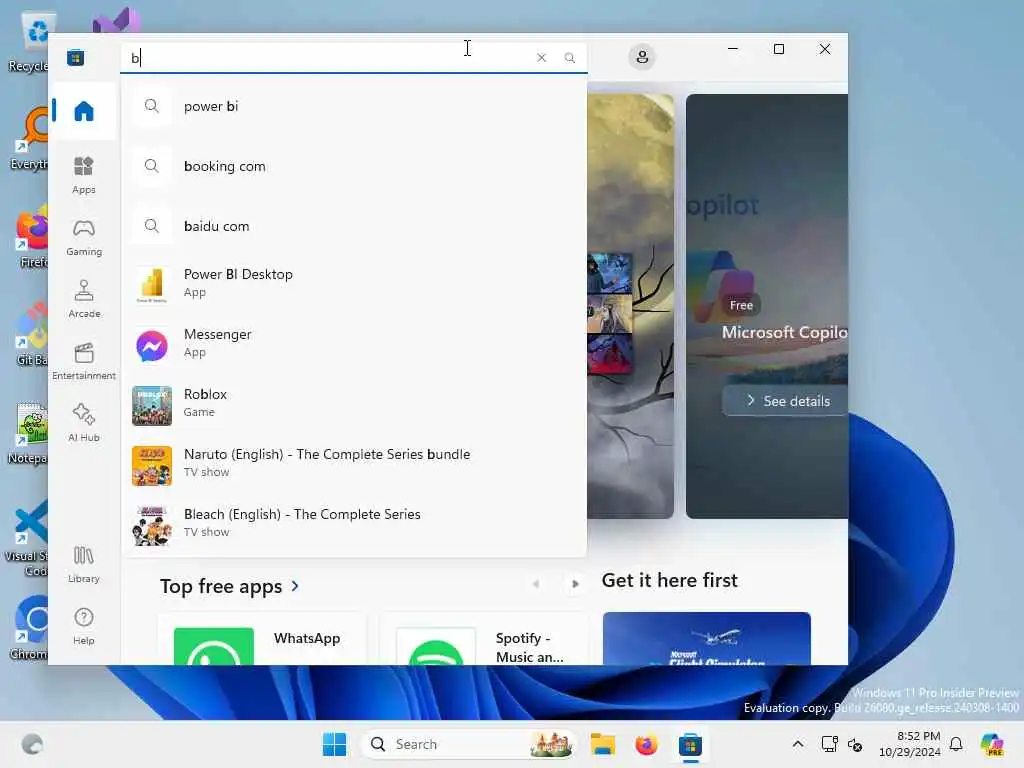Image resolution: width=1024 pixels, height=768 pixels.
Task: Open the Messenger app result
Action: [x=354, y=344]
